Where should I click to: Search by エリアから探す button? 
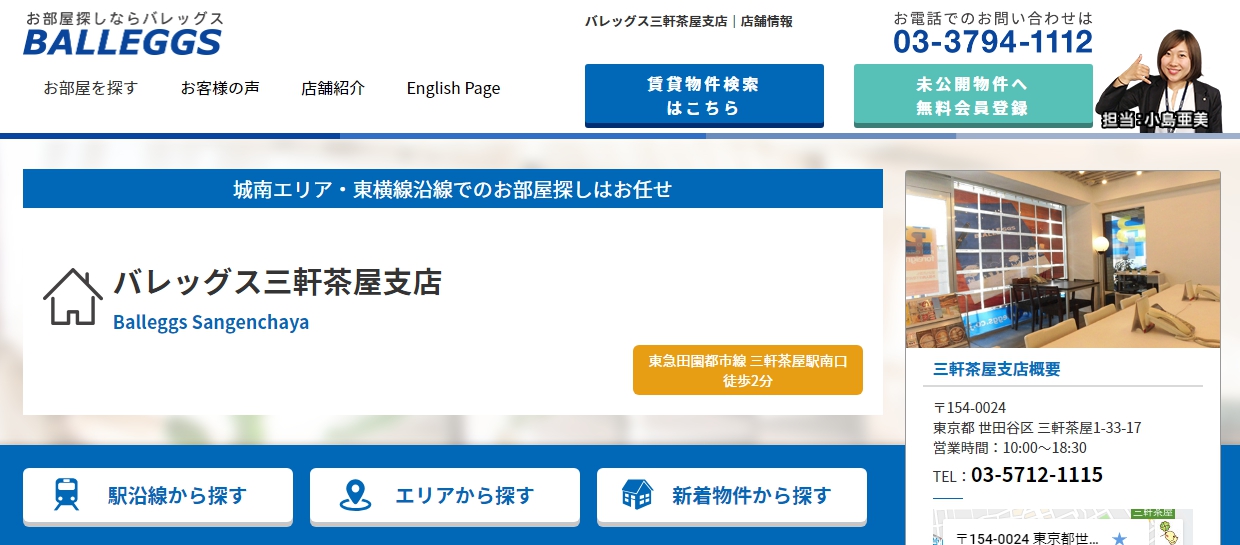(445, 496)
